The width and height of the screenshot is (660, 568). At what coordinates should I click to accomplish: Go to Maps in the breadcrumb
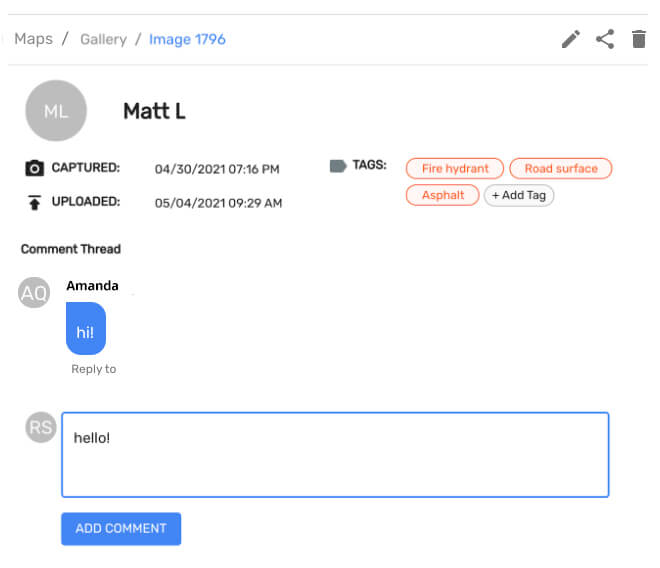(x=34, y=39)
